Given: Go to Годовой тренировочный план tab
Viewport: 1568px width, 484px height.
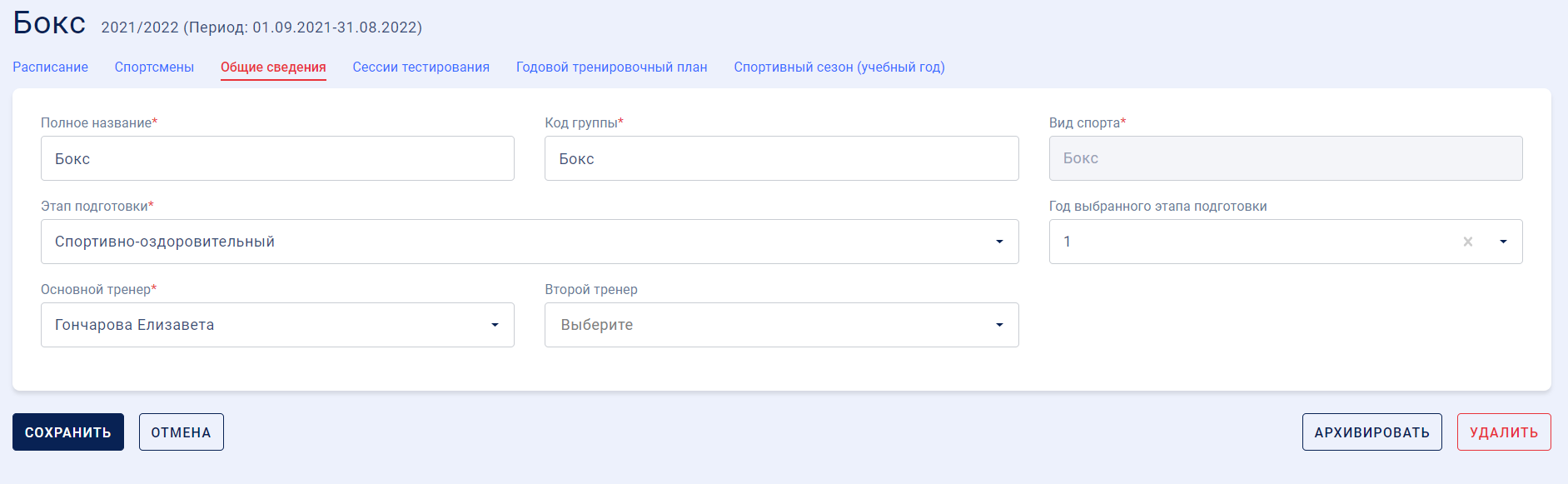Looking at the screenshot, I should click(611, 67).
